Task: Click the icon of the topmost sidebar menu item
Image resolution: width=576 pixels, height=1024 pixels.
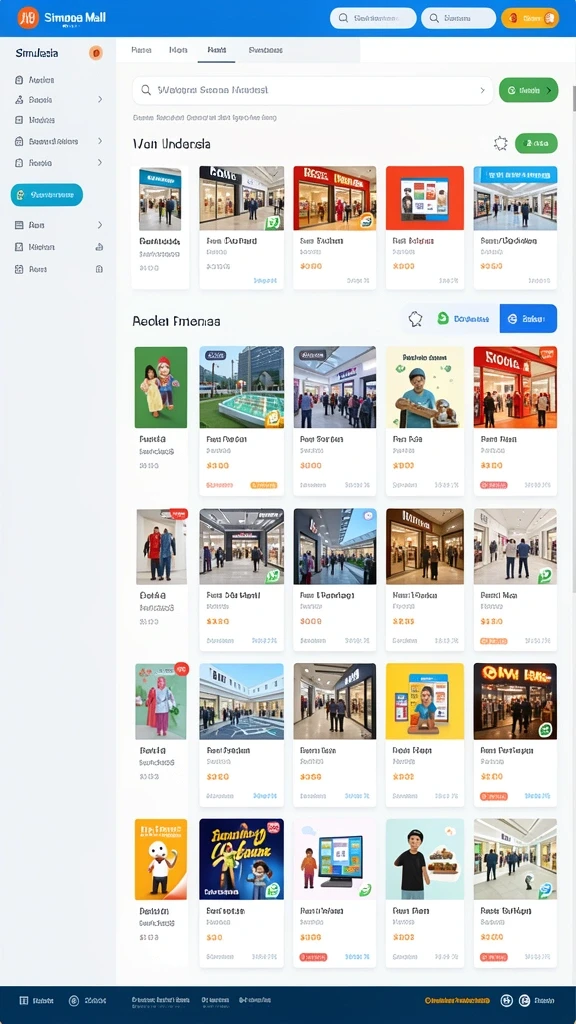Action: 19,80
